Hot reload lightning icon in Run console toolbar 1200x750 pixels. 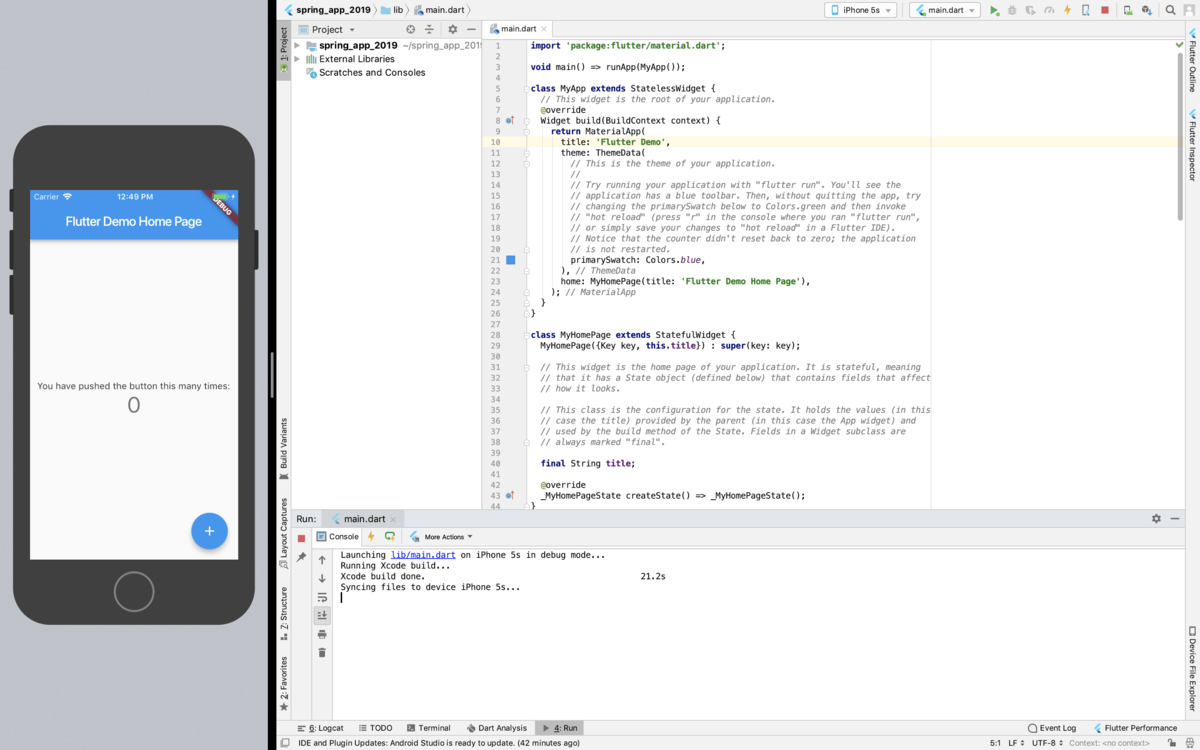pyautogui.click(x=371, y=537)
